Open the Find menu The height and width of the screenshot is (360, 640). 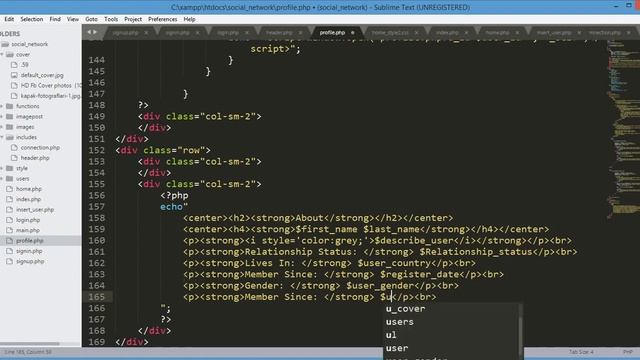[x=55, y=19]
